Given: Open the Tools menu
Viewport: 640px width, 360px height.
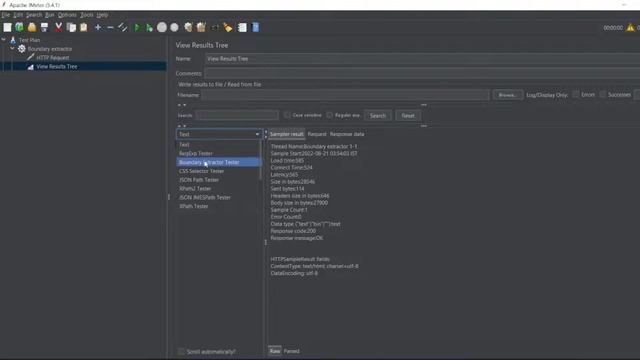Looking at the screenshot, I should click(x=87, y=15).
